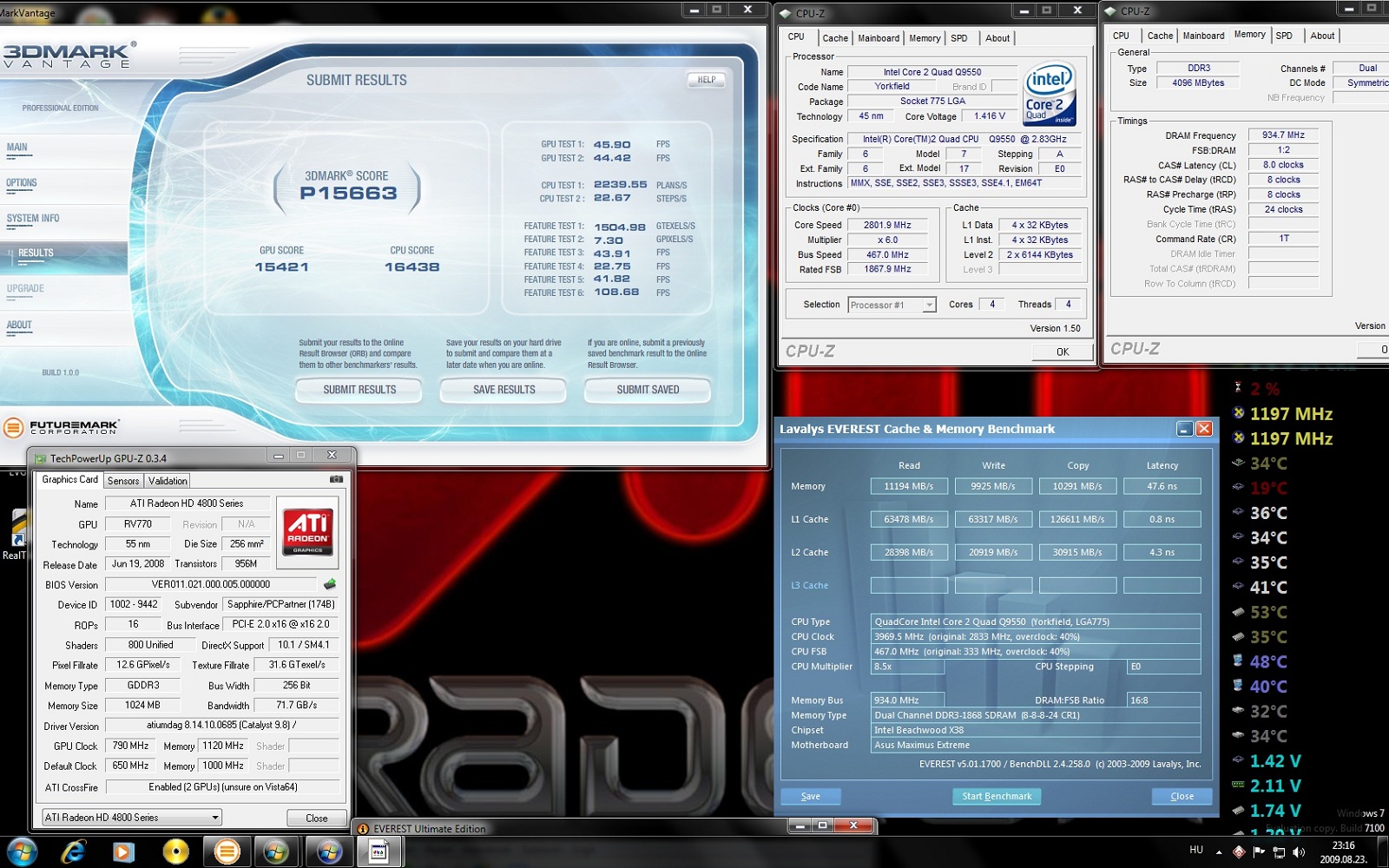
Task: Click the SUBMIT RESULTS button in 3DMark
Action: tap(359, 391)
